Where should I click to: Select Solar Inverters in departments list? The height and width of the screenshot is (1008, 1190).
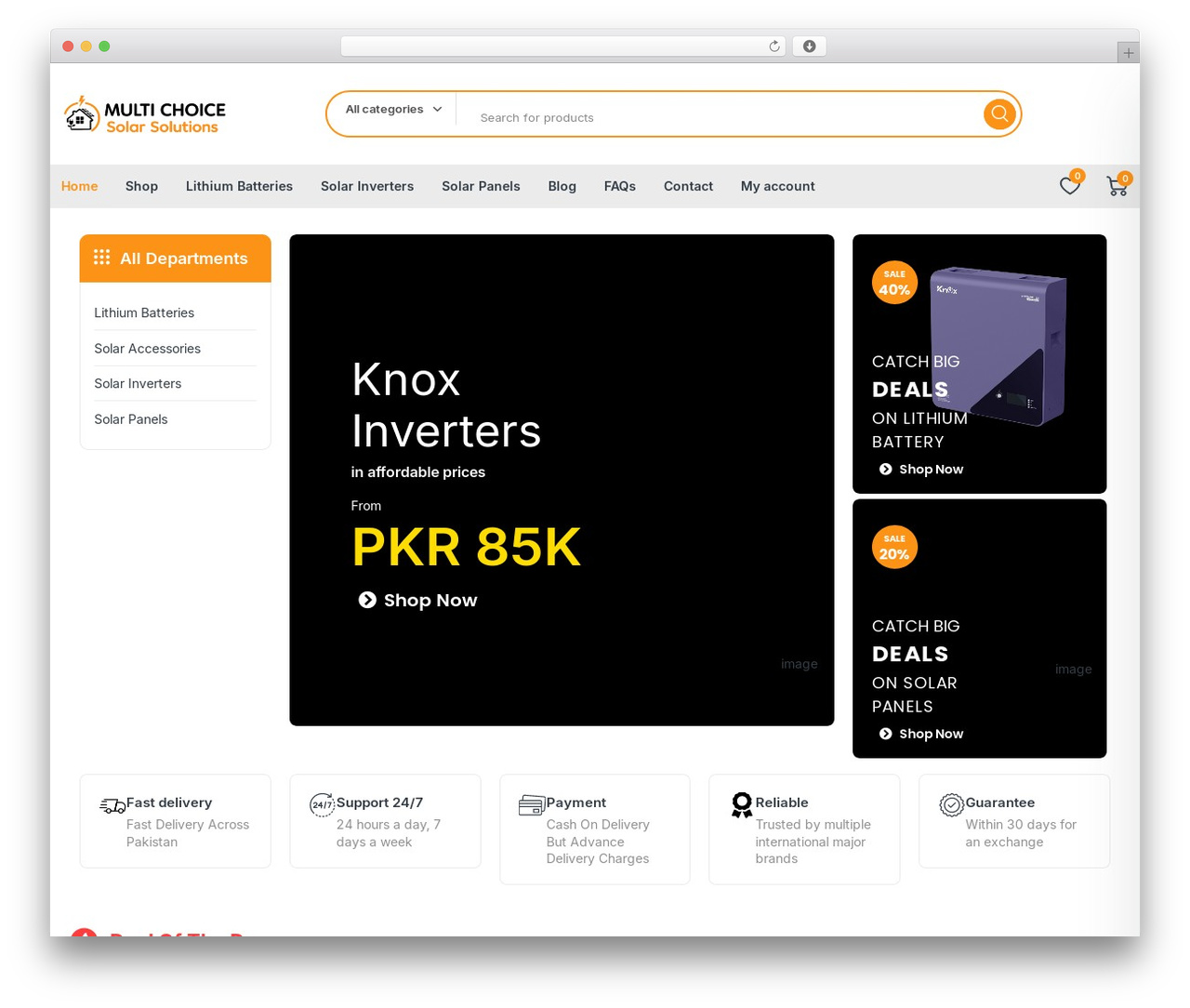pos(138,383)
